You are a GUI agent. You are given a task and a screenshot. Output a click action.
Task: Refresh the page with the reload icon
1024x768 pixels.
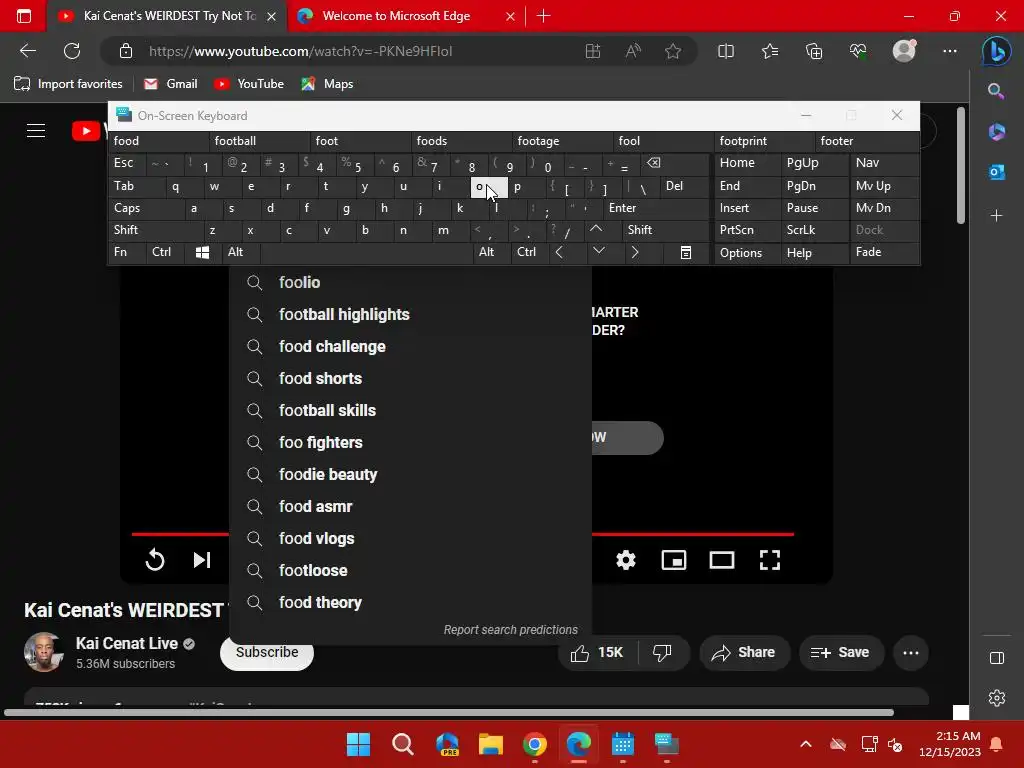pos(72,51)
